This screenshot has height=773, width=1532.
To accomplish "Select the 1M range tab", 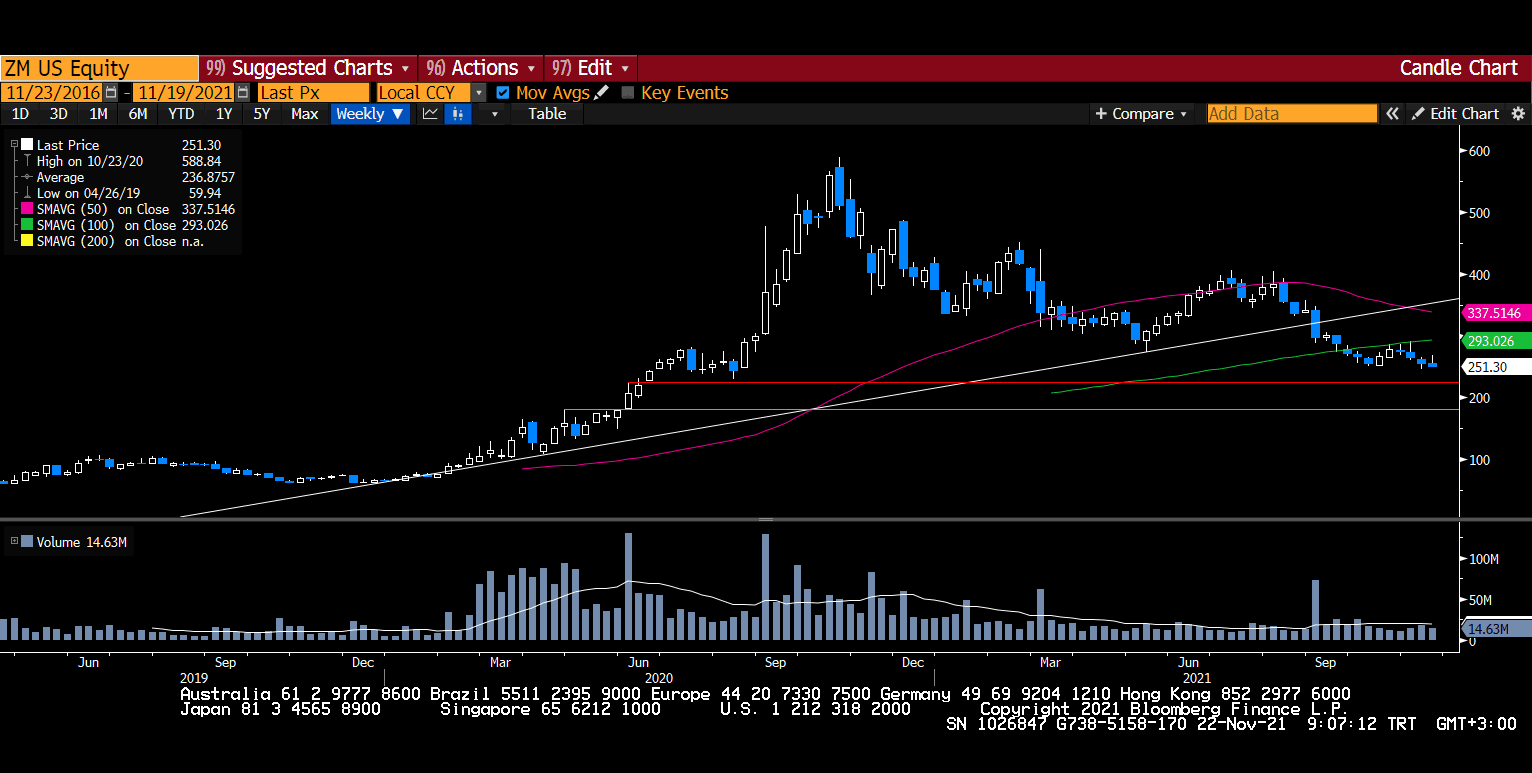I will tap(98, 113).
